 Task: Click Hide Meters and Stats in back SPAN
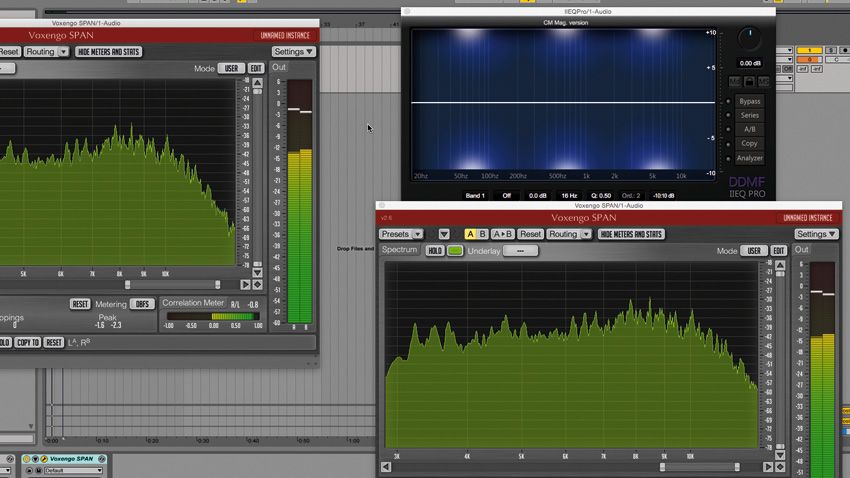[109, 52]
